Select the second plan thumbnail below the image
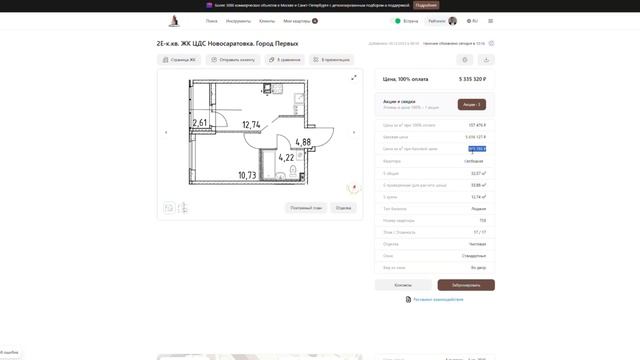Image resolution: width=640 pixels, height=360 pixels. click(183, 208)
